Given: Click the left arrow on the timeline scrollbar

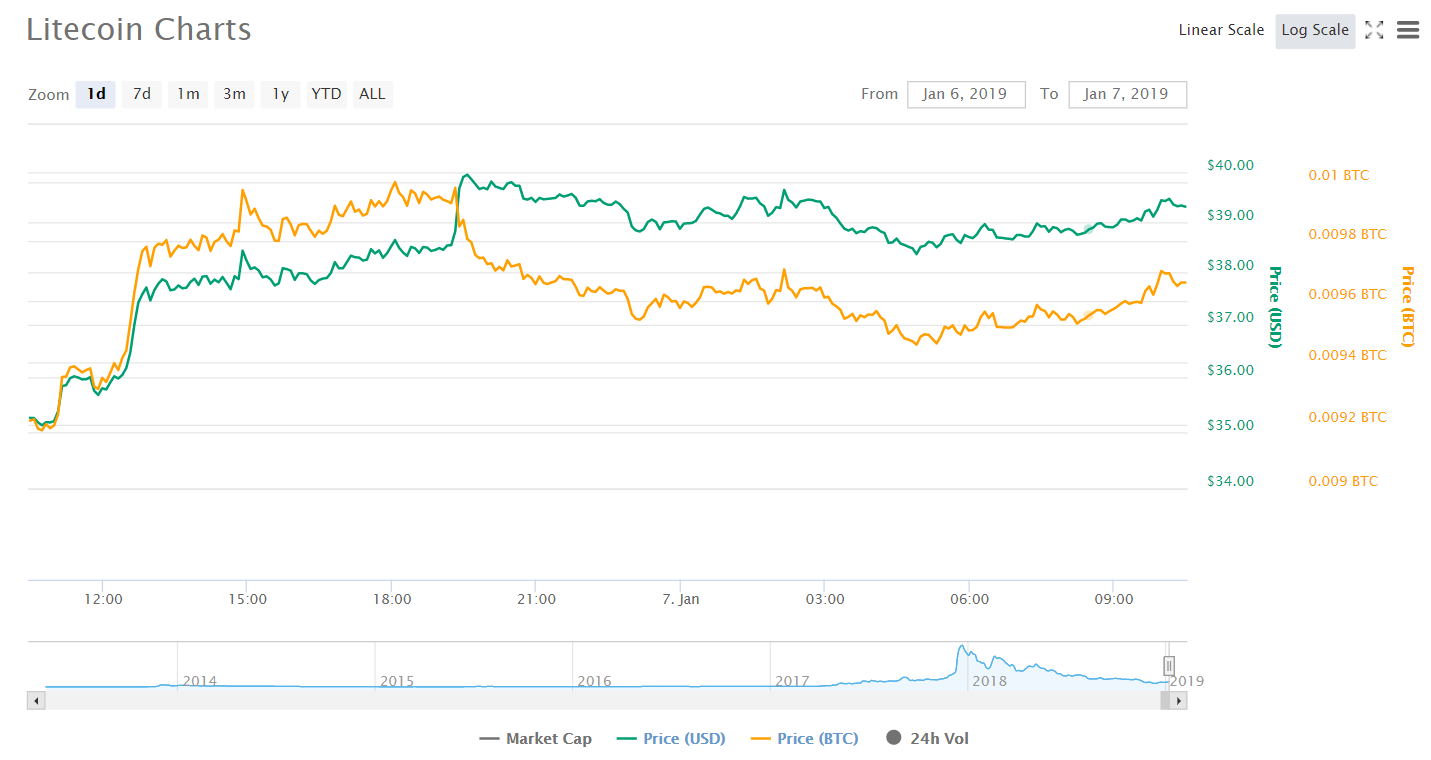Looking at the screenshot, I should (x=35, y=700).
